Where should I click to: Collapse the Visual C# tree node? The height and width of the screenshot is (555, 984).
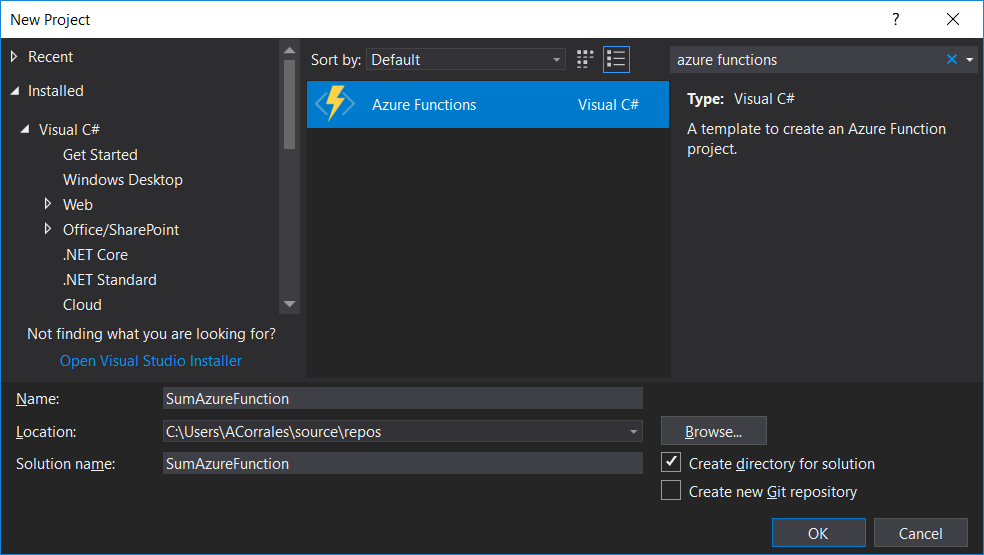pos(25,129)
